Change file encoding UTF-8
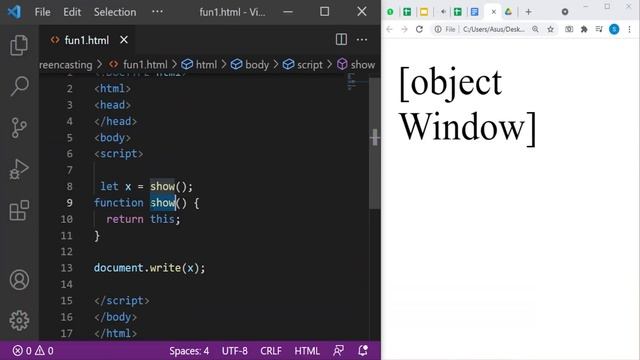The image size is (640, 360). [235, 351]
